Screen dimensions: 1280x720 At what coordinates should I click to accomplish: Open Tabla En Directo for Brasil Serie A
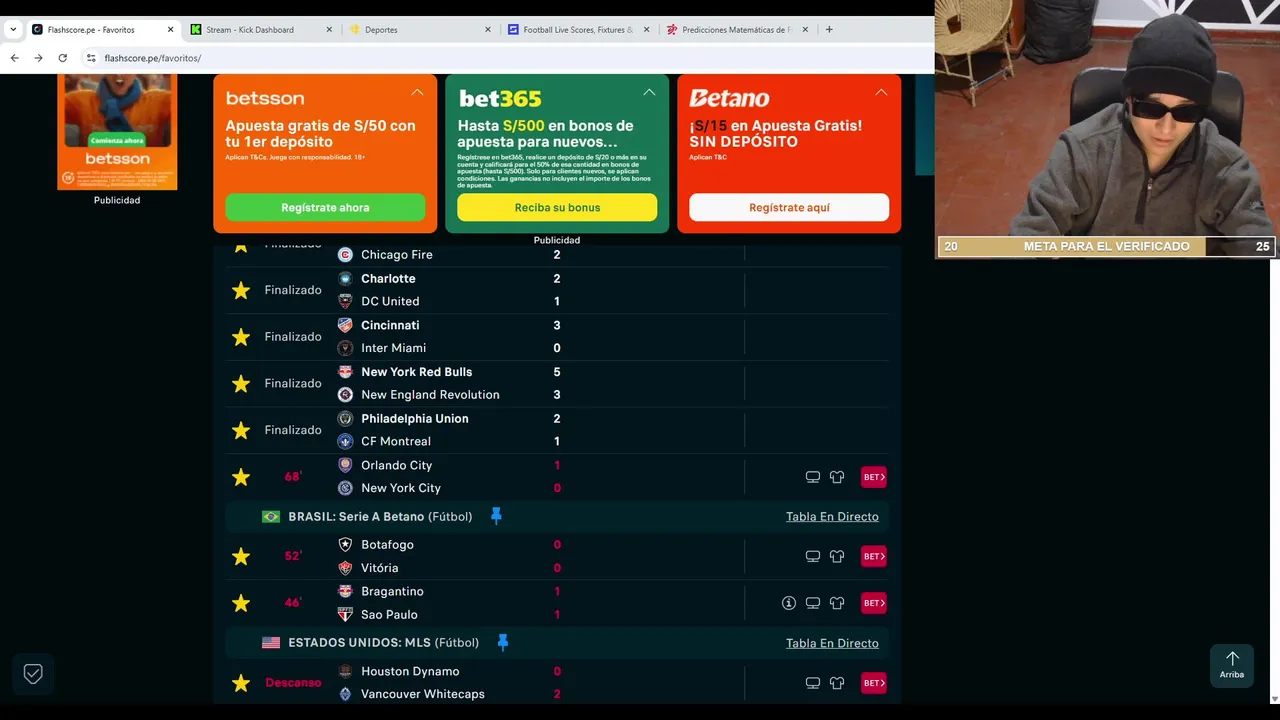(x=832, y=516)
